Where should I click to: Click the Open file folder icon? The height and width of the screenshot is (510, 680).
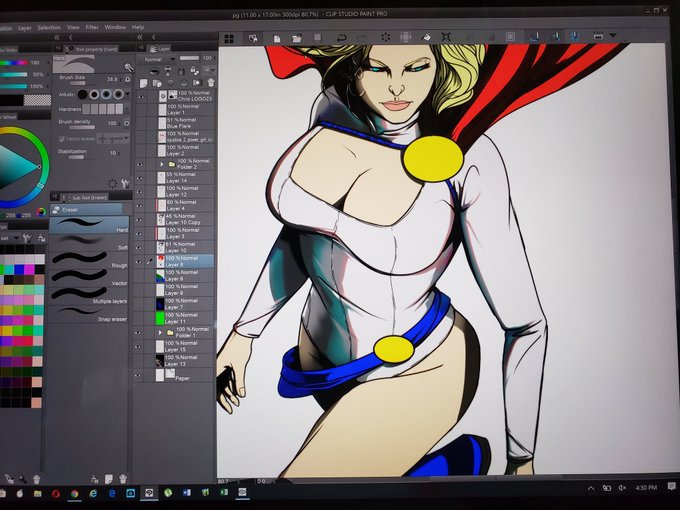297,38
